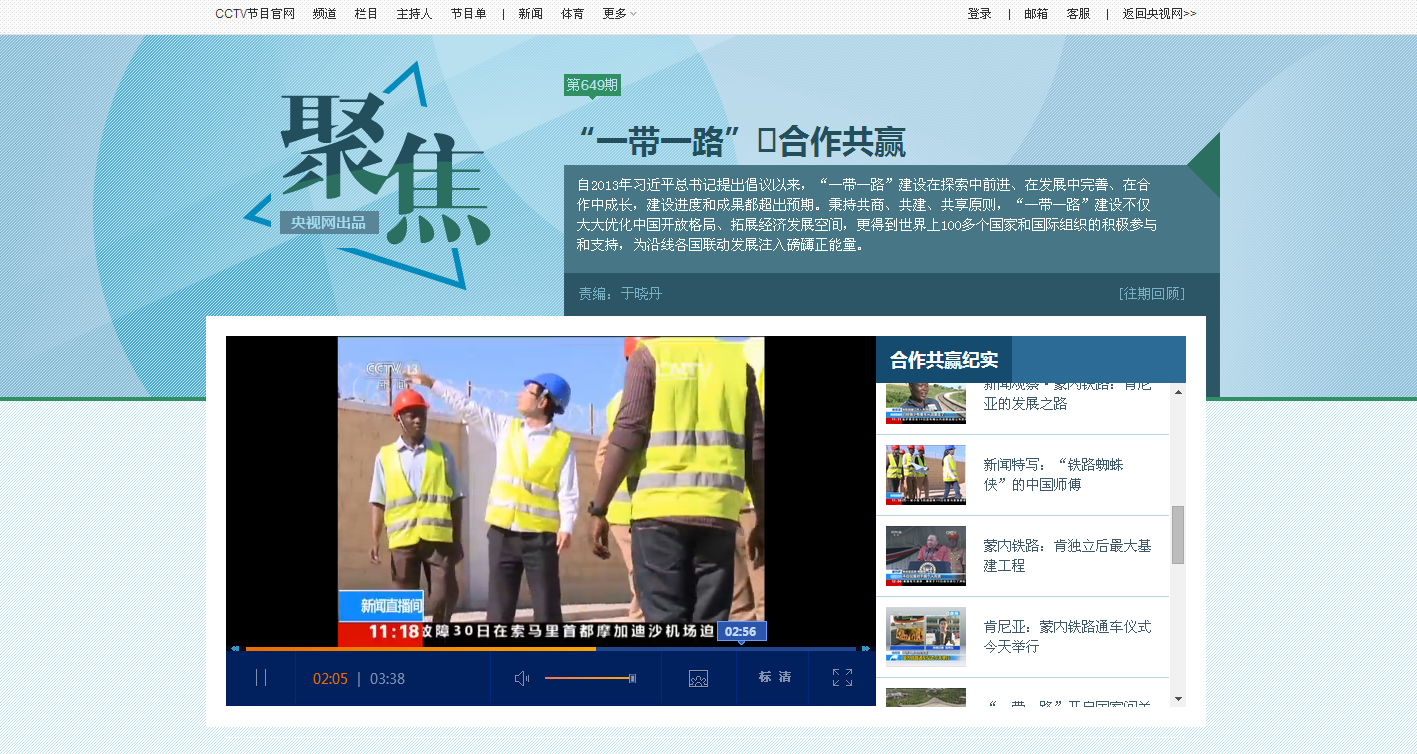This screenshot has height=754, width=1417.
Task: Play the 蒙内铁路：肯独立后最大基建工程 video thumbnail
Action: [x=926, y=556]
